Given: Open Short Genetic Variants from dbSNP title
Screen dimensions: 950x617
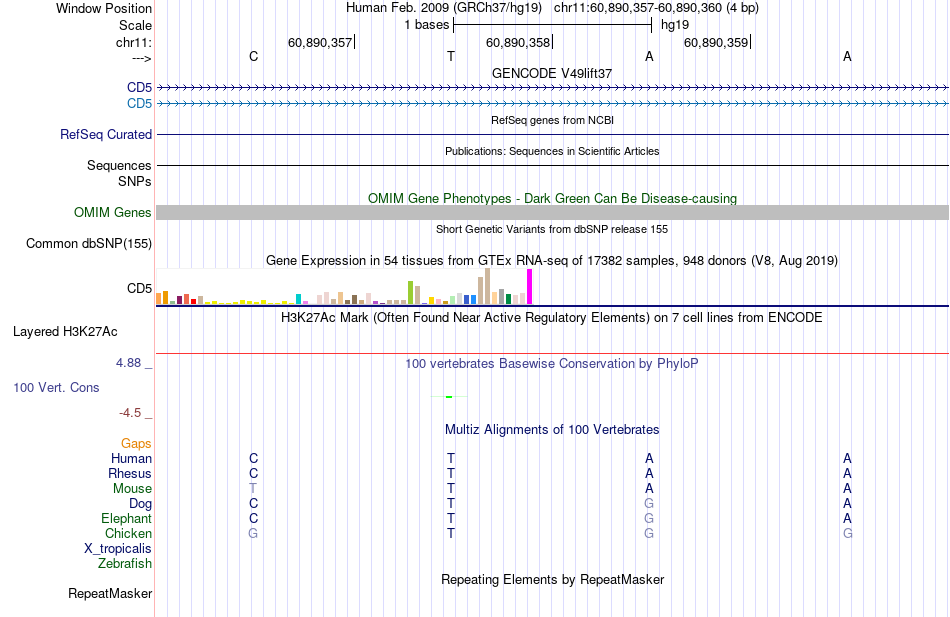Looking at the screenshot, I should (x=552, y=229).
